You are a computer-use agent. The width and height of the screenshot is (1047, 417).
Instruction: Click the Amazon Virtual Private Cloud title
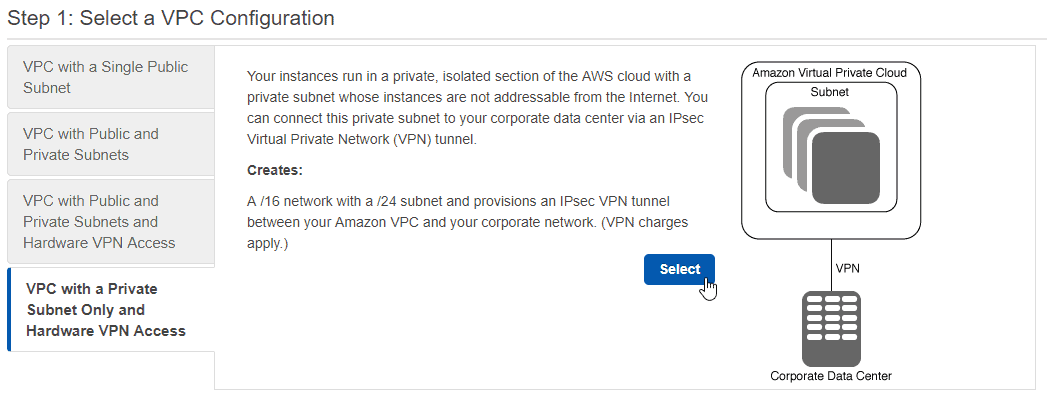click(829, 72)
